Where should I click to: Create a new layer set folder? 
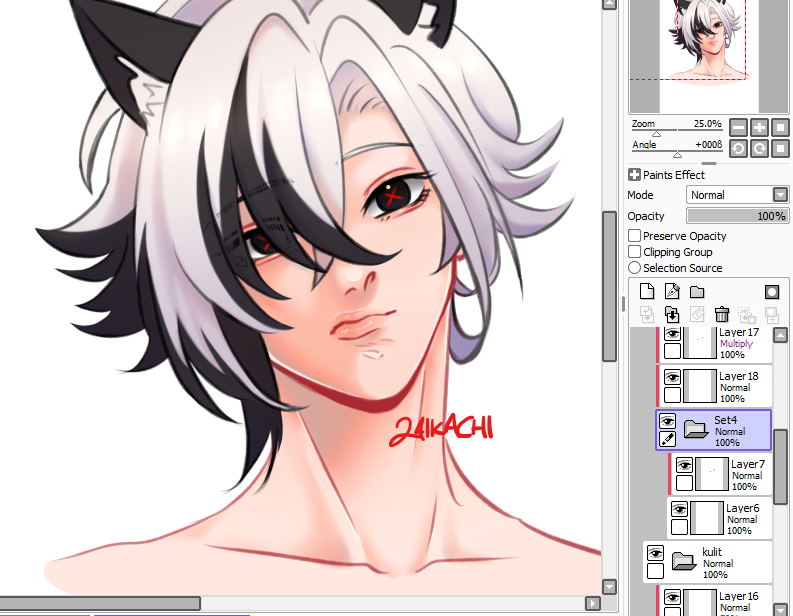pos(697,292)
